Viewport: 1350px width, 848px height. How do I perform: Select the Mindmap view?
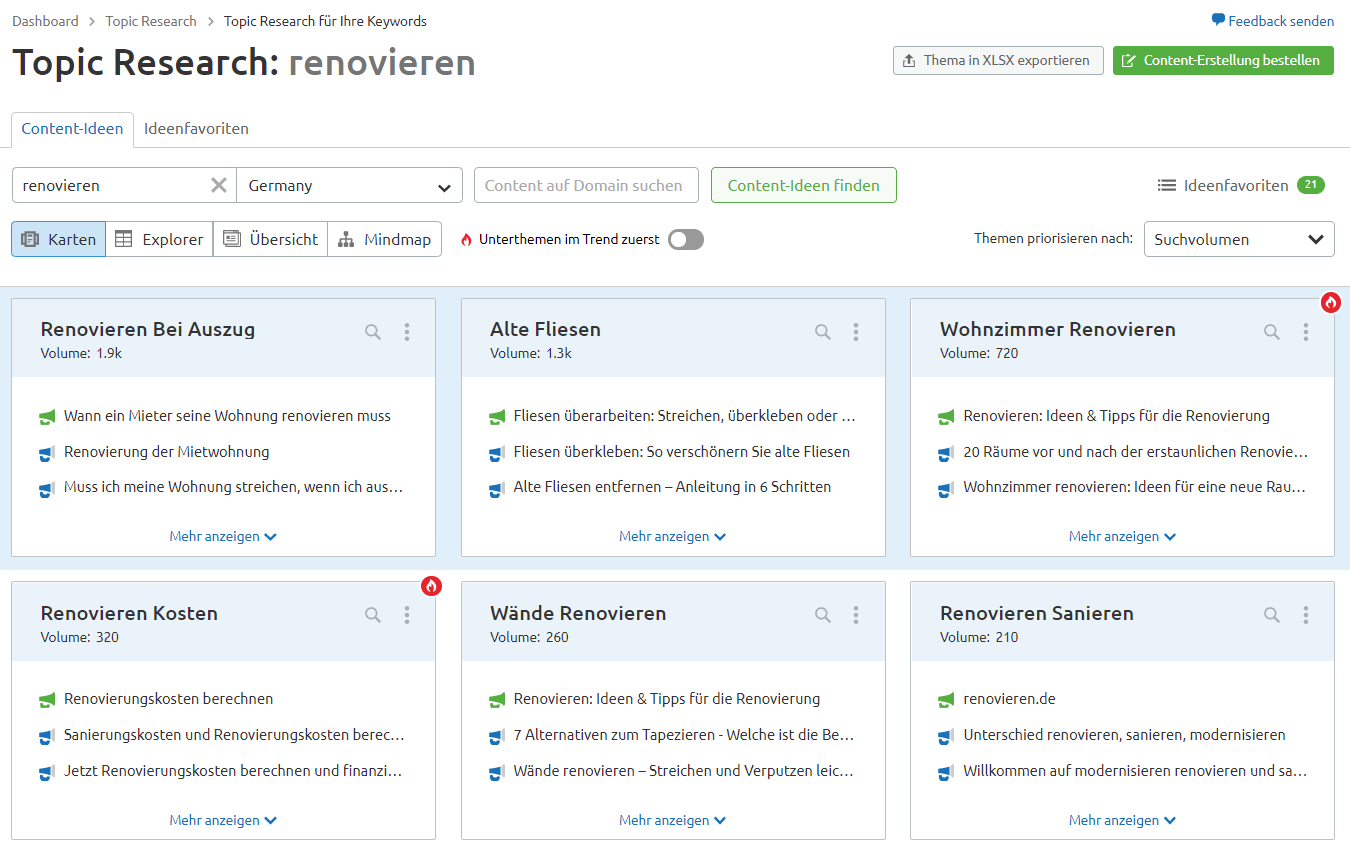(384, 239)
